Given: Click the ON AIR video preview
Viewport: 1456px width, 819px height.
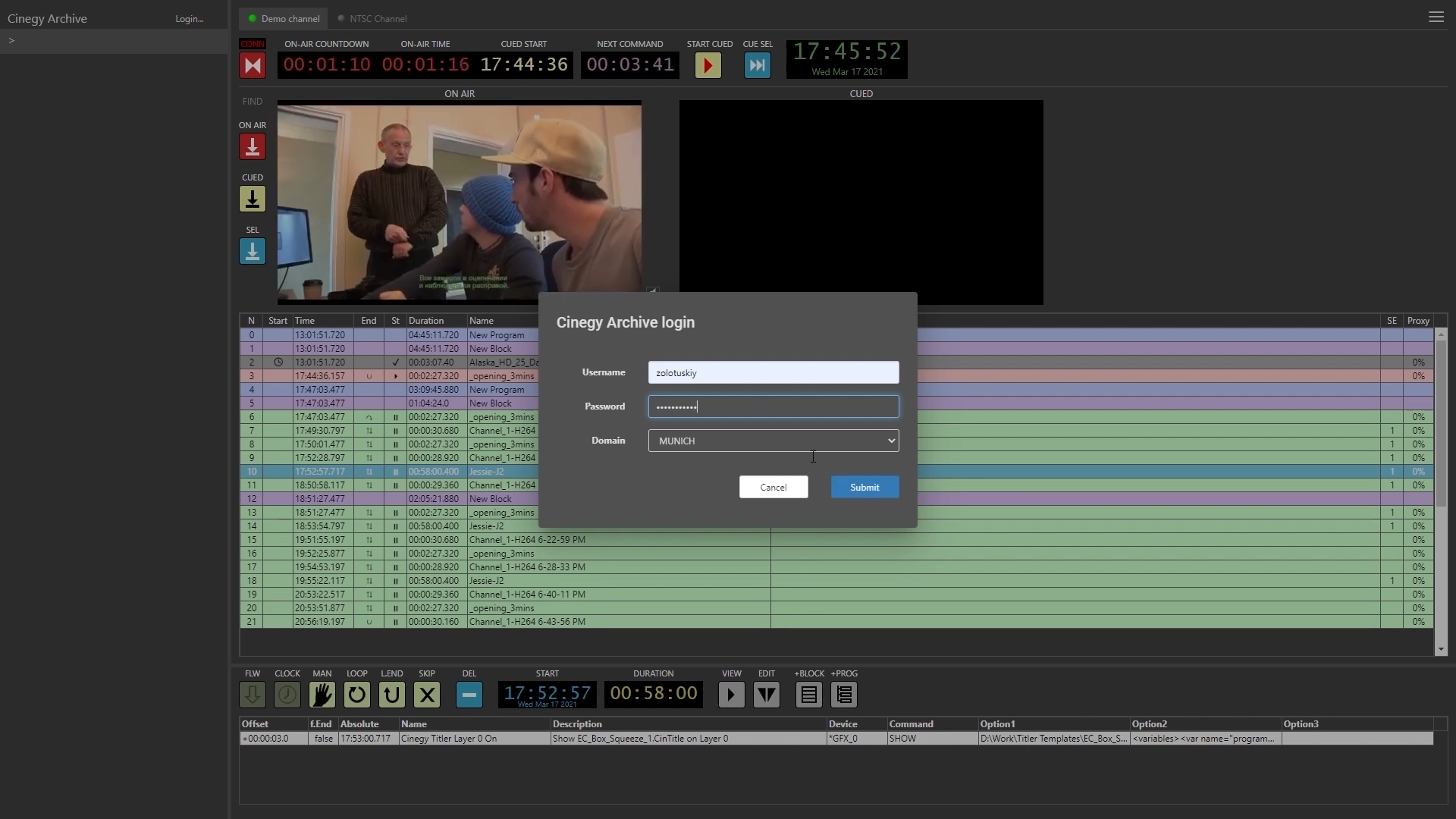Looking at the screenshot, I should coord(460,202).
